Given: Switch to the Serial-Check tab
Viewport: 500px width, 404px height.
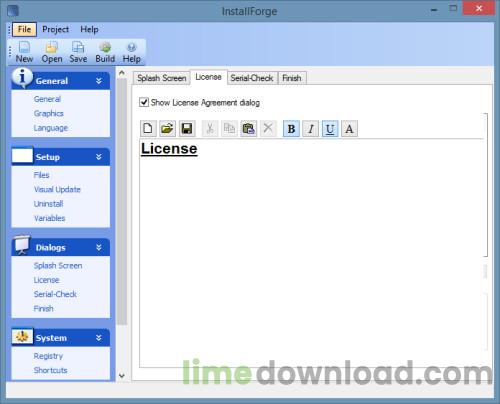Looking at the screenshot, I should click(252, 78).
